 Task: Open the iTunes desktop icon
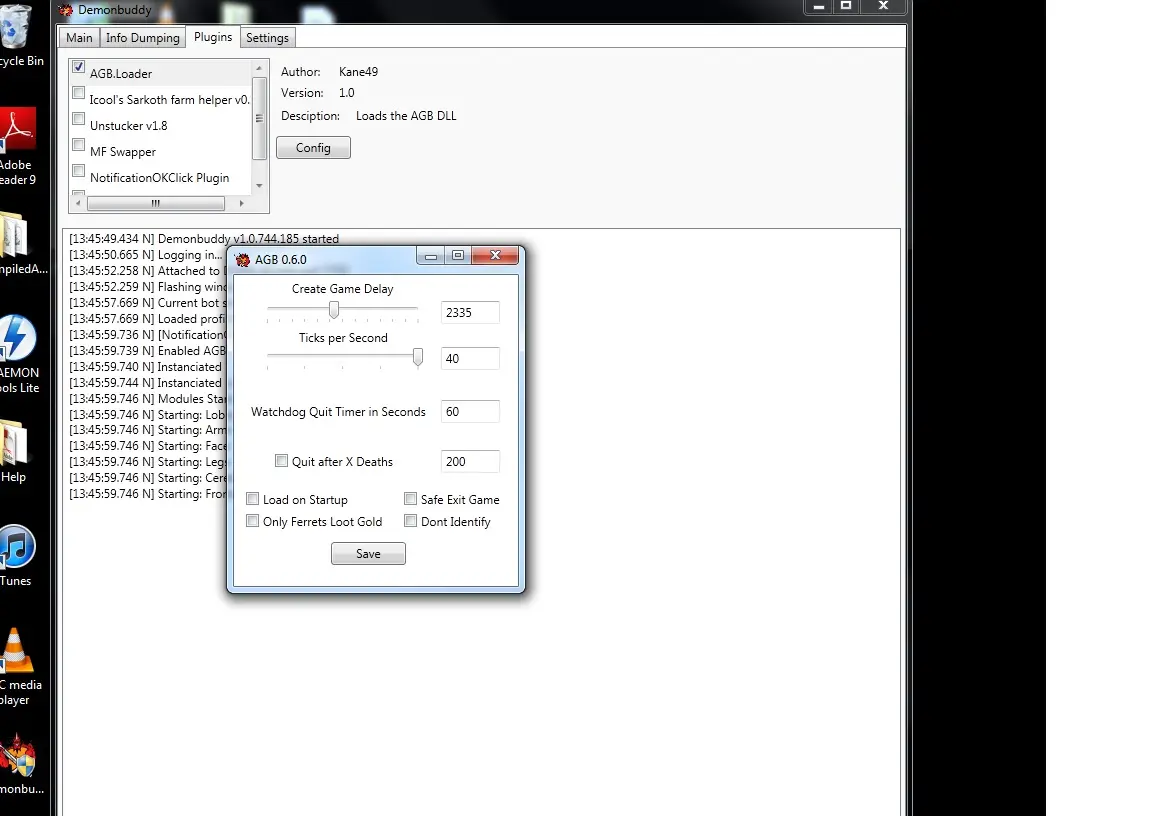[x=16, y=548]
